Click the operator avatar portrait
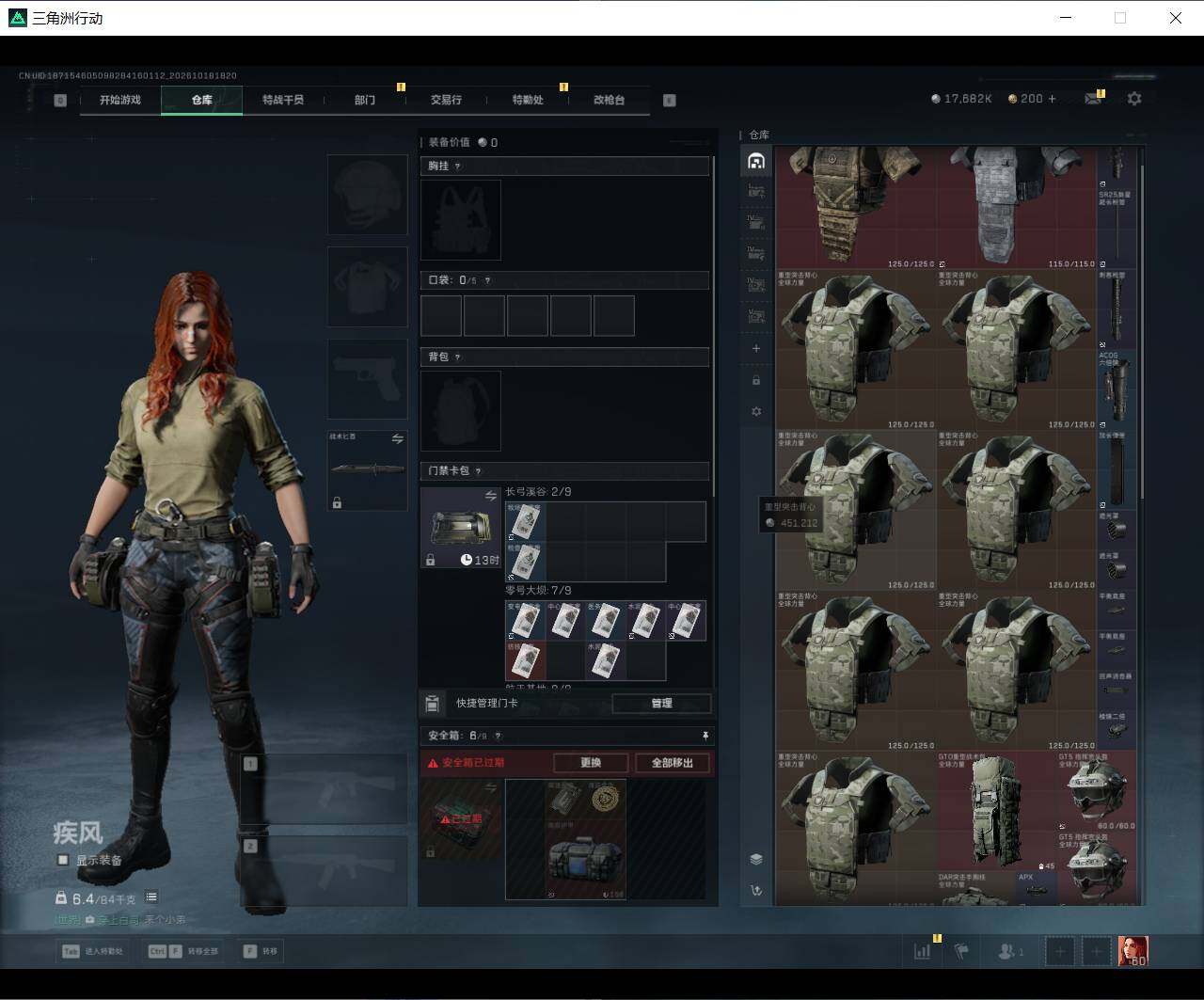This screenshot has height=1000, width=1204. point(1133,951)
